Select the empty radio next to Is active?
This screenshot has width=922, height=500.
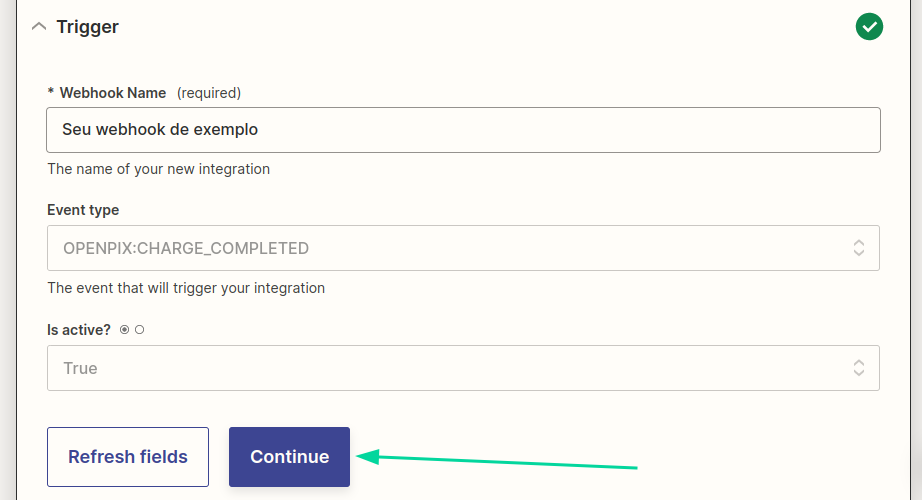139,329
